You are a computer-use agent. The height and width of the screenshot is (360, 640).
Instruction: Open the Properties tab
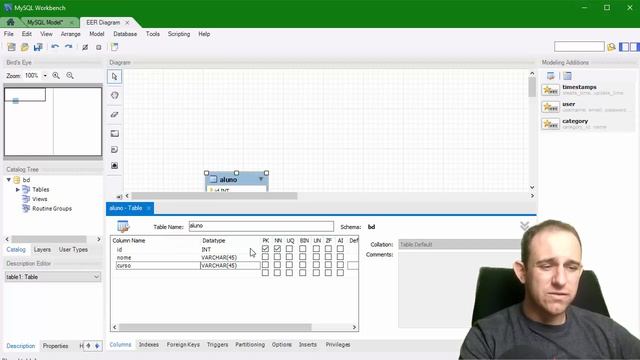tap(56, 346)
